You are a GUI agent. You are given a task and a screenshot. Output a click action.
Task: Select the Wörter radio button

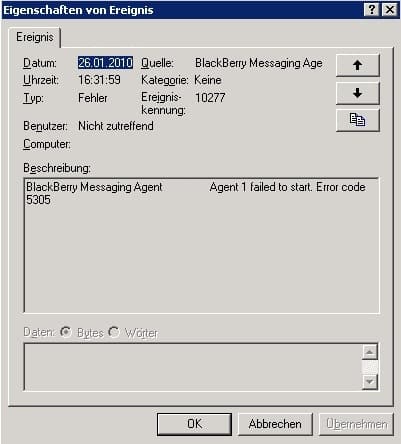tap(114, 332)
